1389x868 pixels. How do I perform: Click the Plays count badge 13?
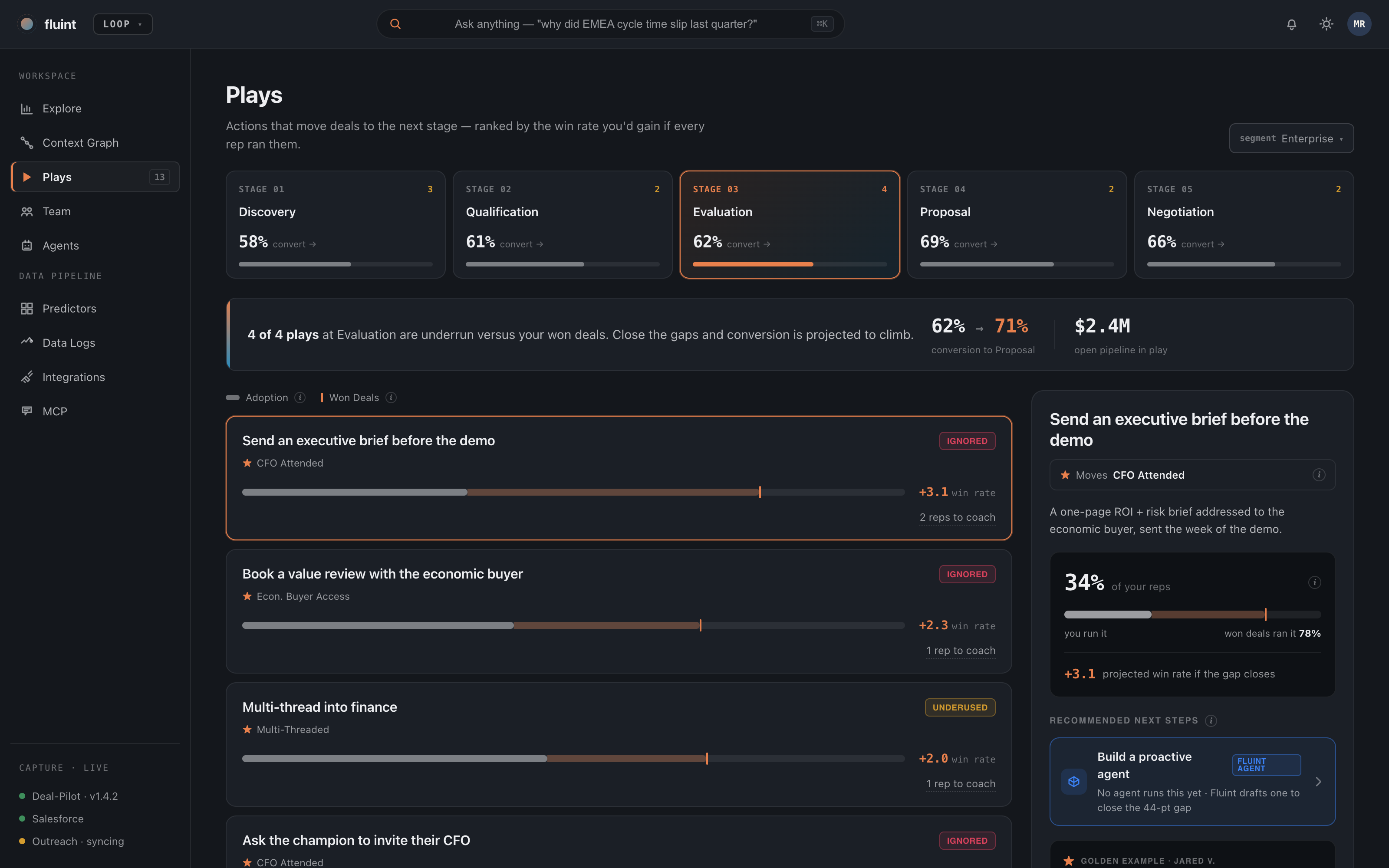160,177
